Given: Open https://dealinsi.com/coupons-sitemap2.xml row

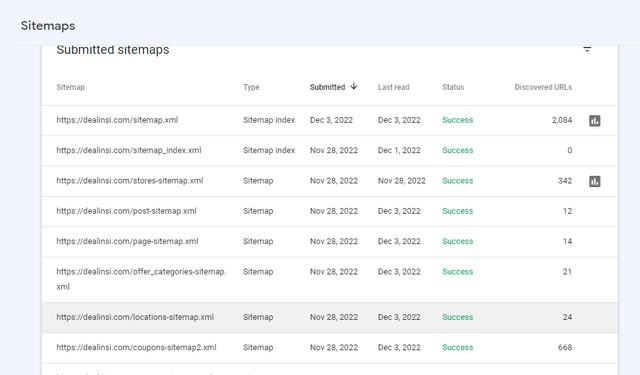Looking at the screenshot, I should click(x=330, y=348).
